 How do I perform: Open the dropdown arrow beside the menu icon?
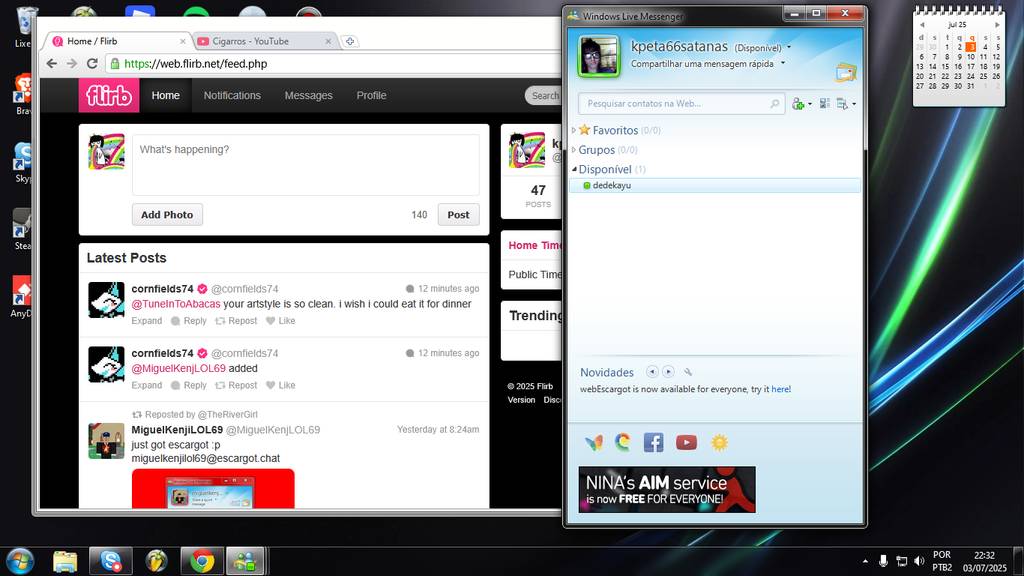854,104
